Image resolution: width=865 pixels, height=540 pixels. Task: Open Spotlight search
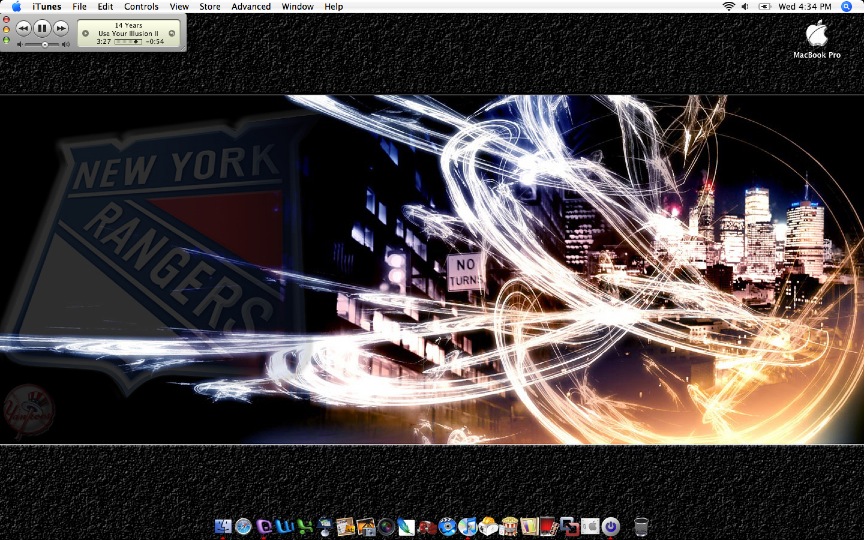point(846,7)
